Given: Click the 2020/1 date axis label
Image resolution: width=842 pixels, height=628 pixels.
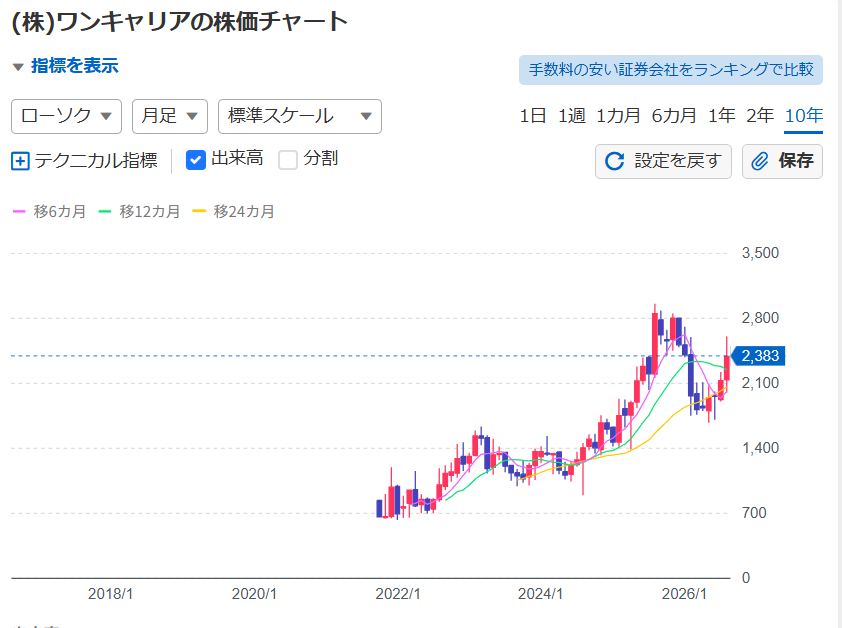Looking at the screenshot, I should point(254,594).
